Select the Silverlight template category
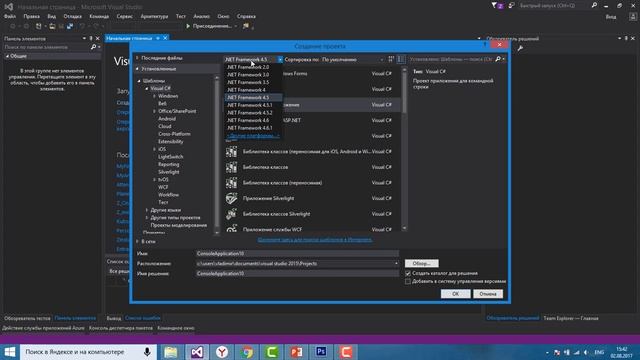 pyautogui.click(x=169, y=172)
